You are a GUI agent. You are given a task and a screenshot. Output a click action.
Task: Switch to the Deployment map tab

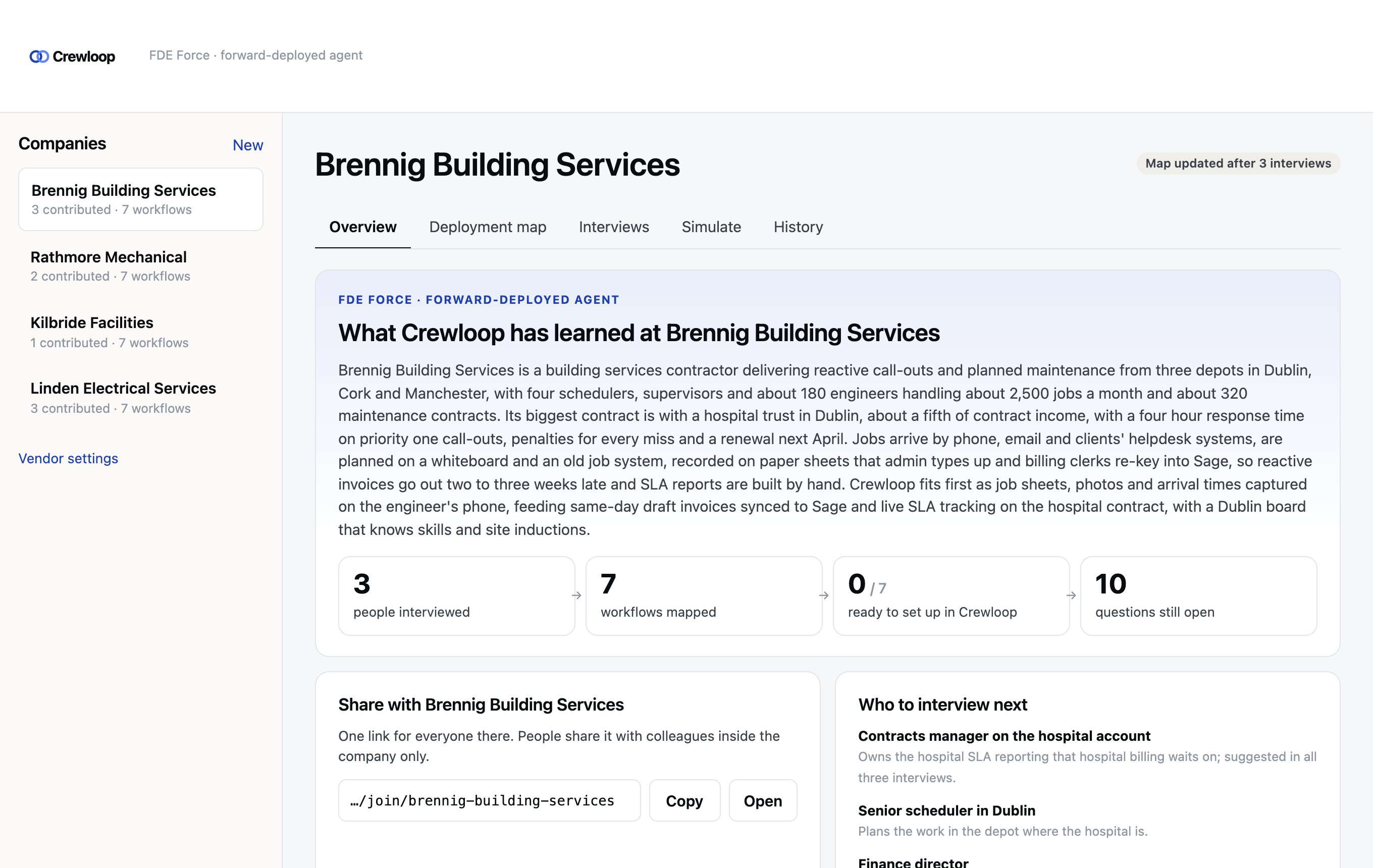[488, 227]
